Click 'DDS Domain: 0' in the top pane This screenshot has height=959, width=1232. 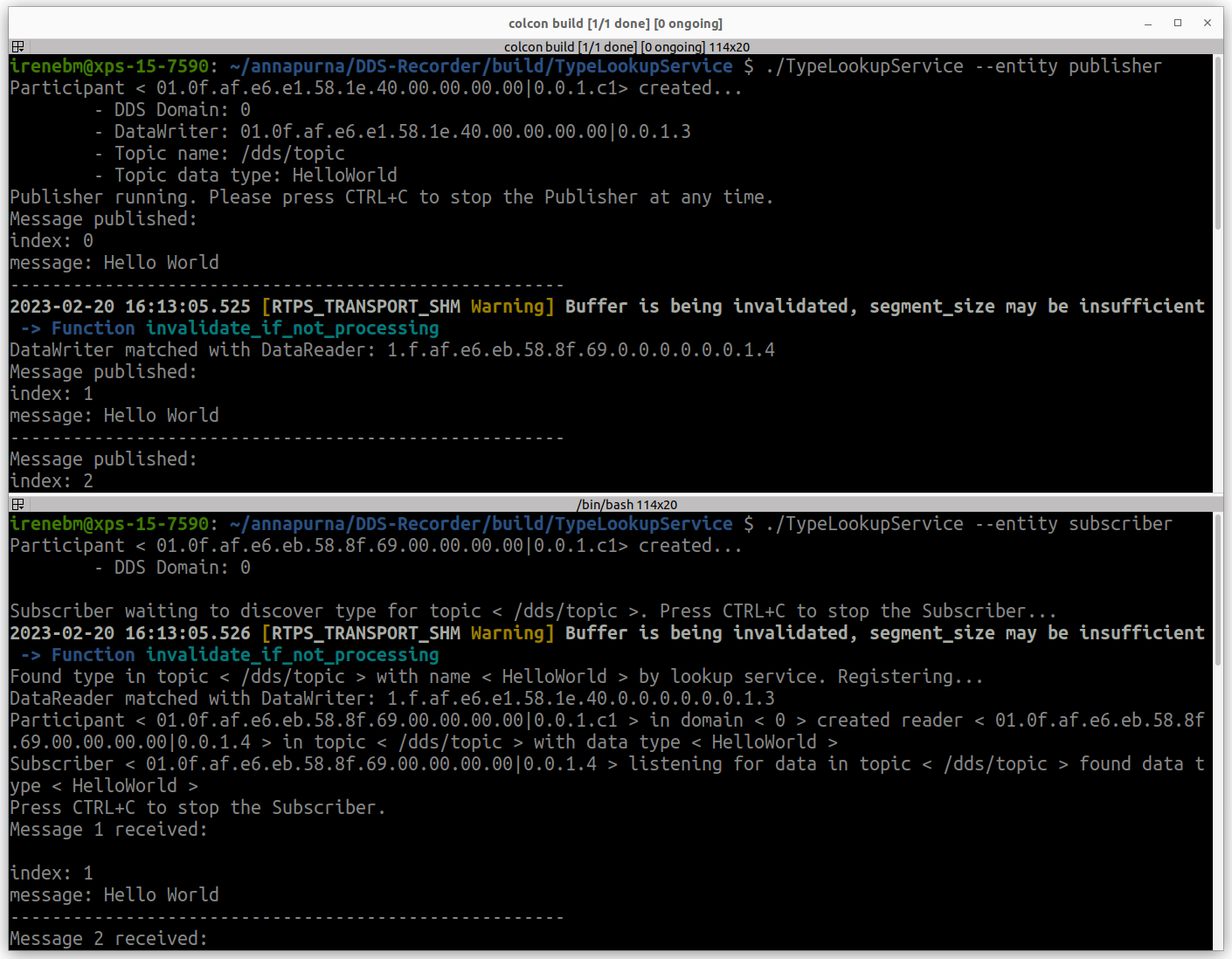183,110
